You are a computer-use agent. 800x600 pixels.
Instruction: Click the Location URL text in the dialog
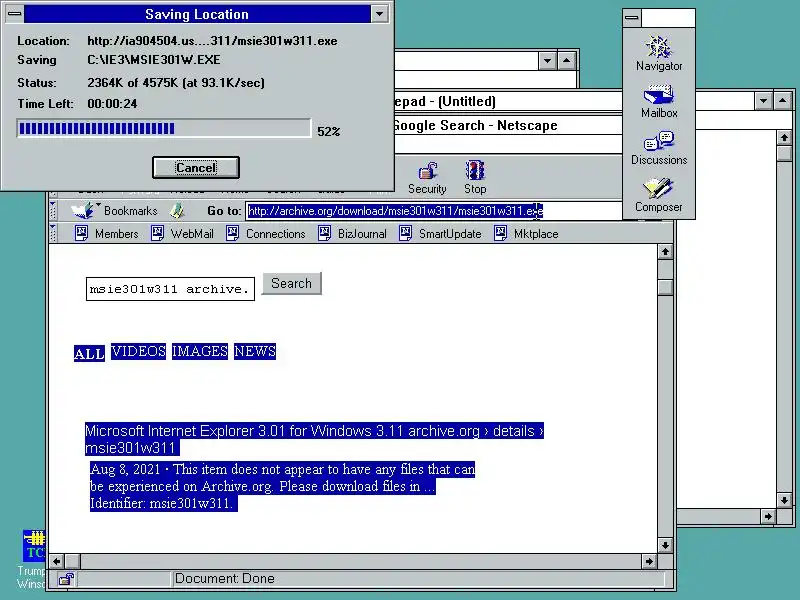pyautogui.click(x=212, y=41)
